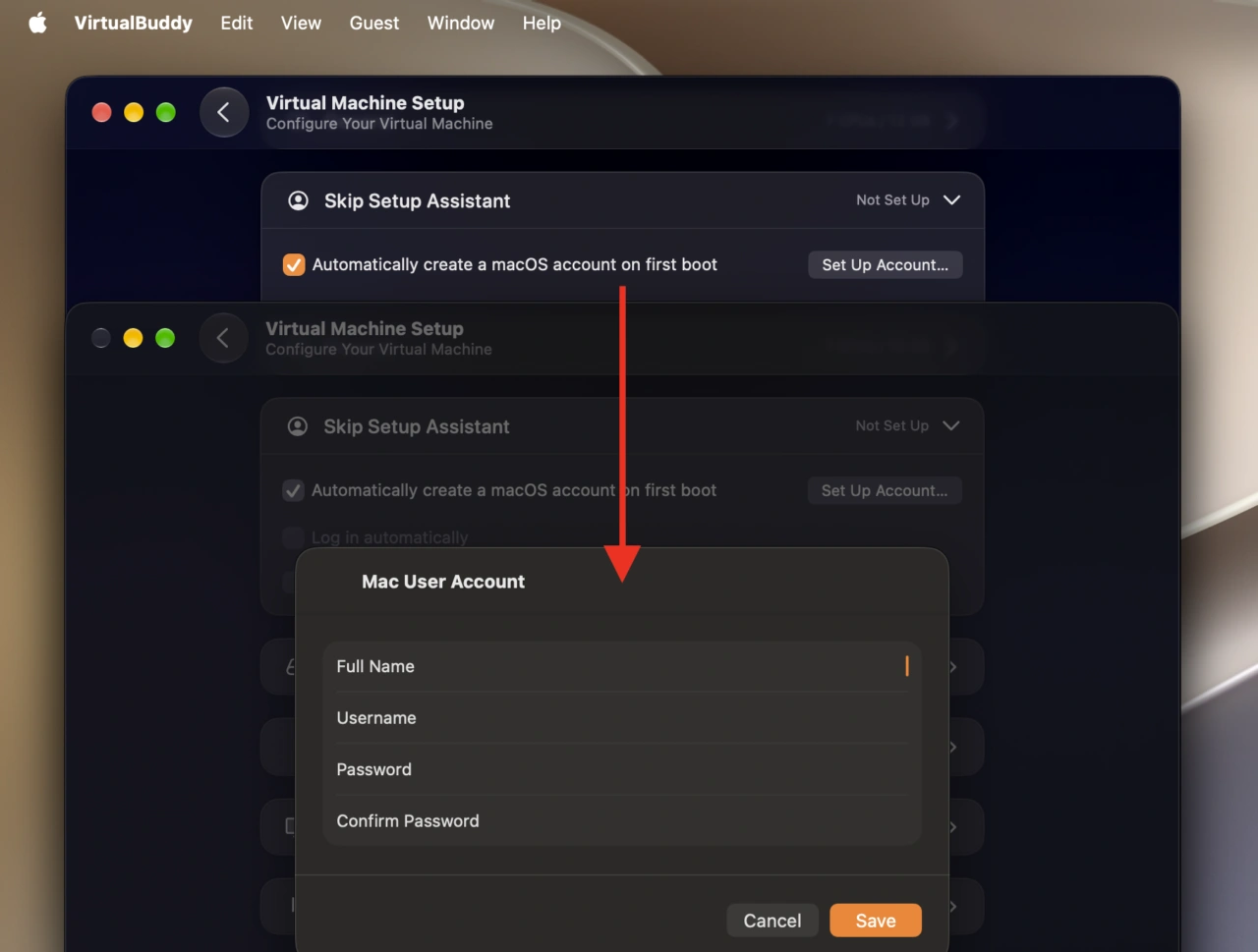The image size is (1258, 952).
Task: Save the Mac User Account details
Action: pyautogui.click(x=876, y=921)
